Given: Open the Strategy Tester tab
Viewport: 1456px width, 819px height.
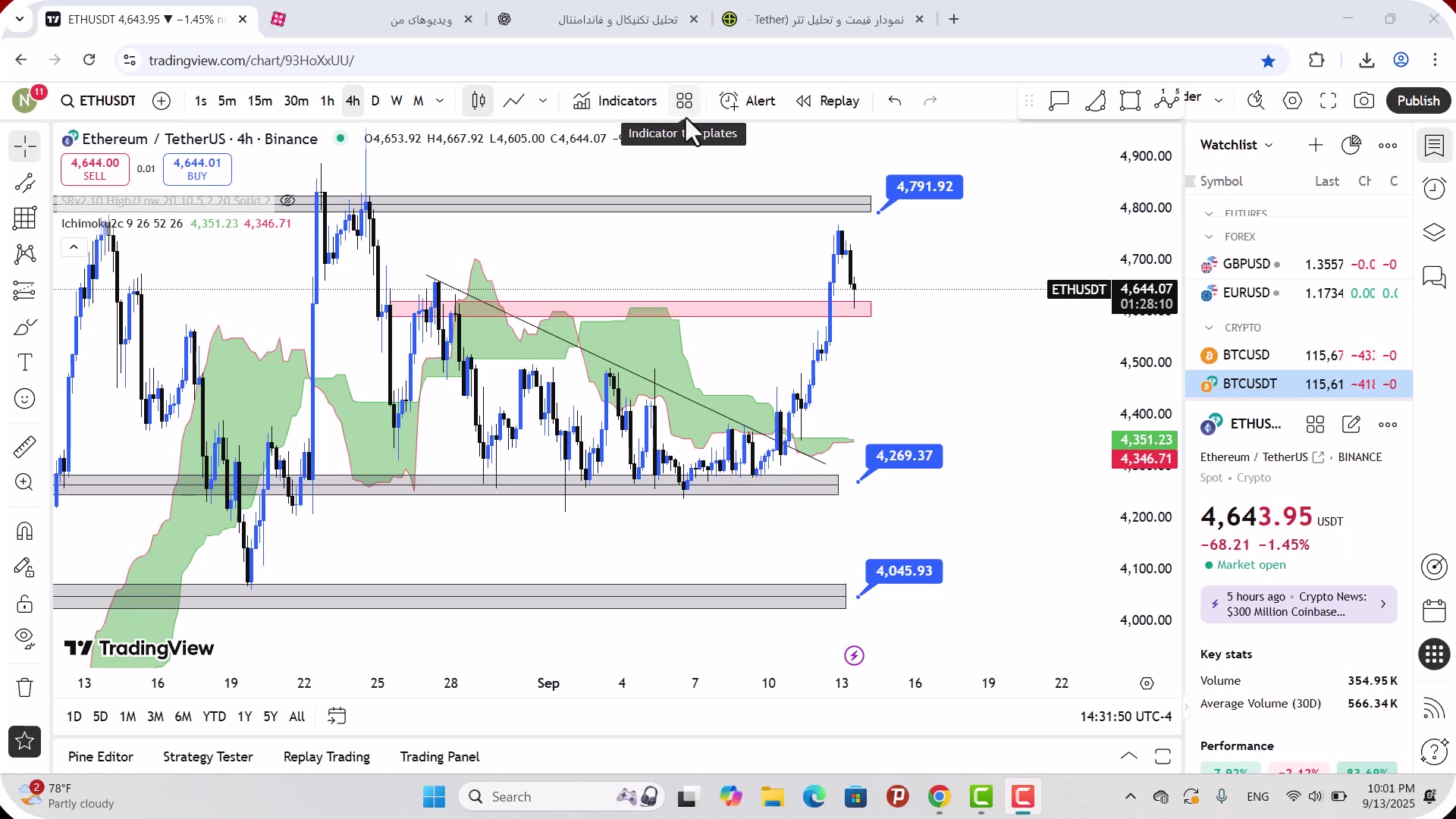Looking at the screenshot, I should 208,757.
